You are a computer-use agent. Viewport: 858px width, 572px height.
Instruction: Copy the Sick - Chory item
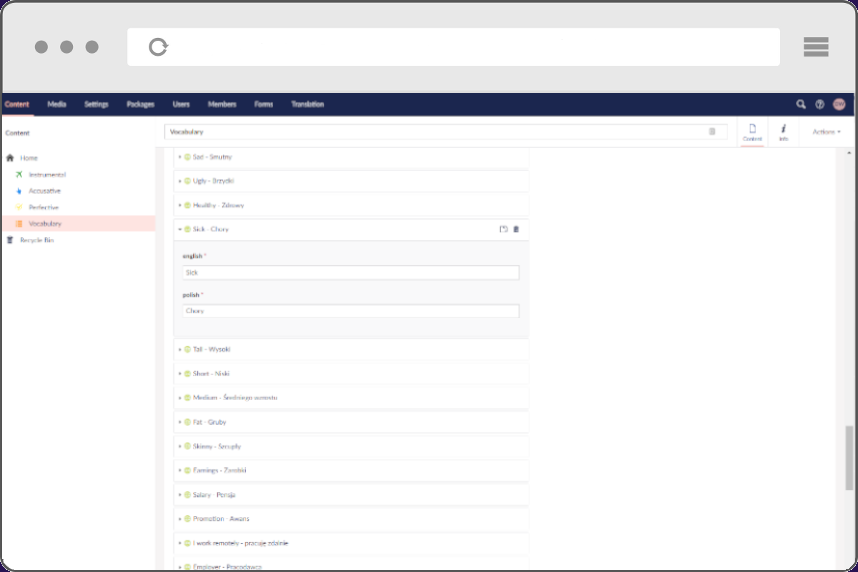pos(503,229)
